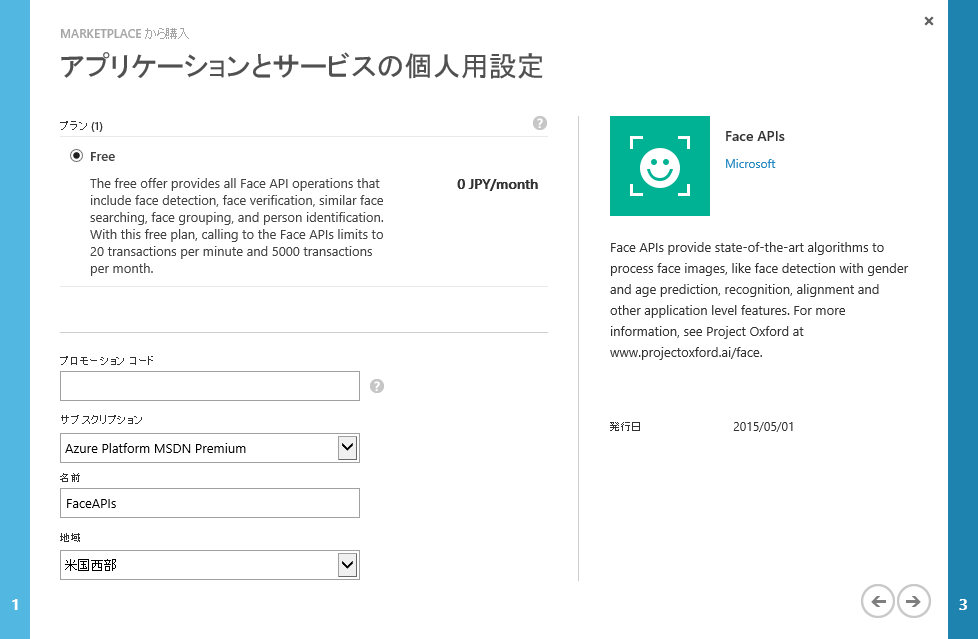Viewport: 978px width, 639px height.
Task: Switch to blade panel 1 on left edge
Action: pyautogui.click(x=14, y=603)
